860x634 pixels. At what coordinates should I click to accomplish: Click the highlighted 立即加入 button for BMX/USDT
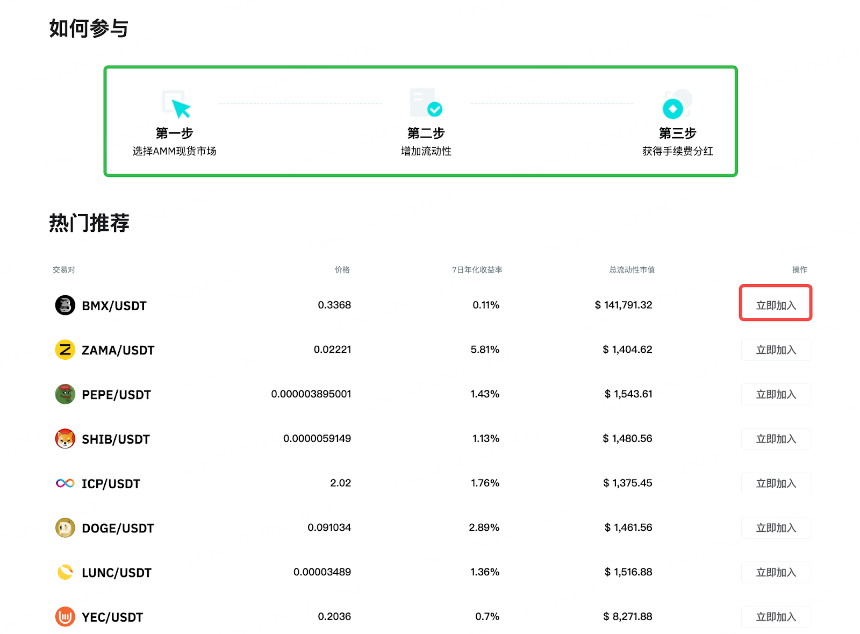point(775,303)
